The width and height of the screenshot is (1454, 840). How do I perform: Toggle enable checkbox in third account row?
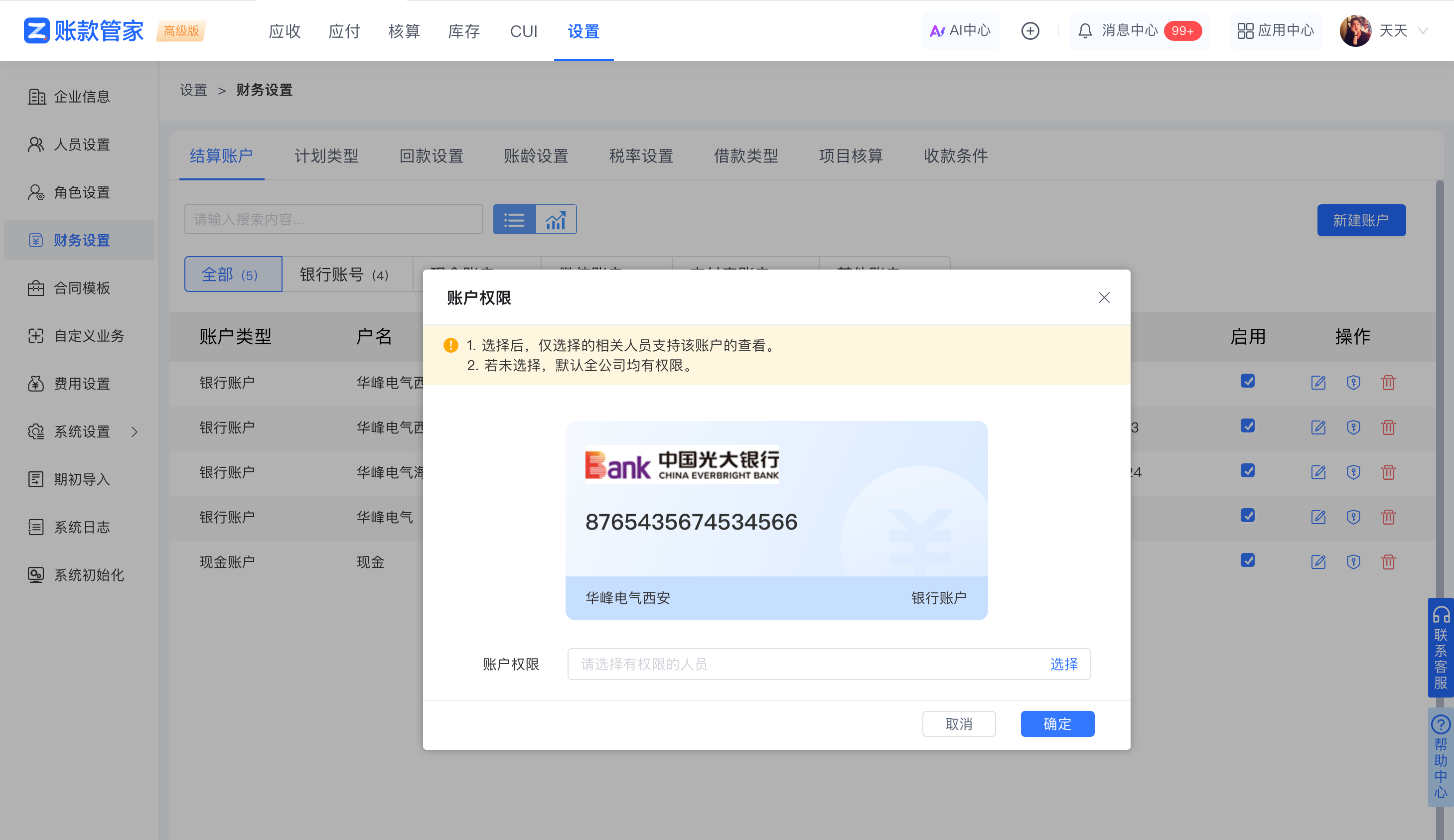(x=1247, y=471)
